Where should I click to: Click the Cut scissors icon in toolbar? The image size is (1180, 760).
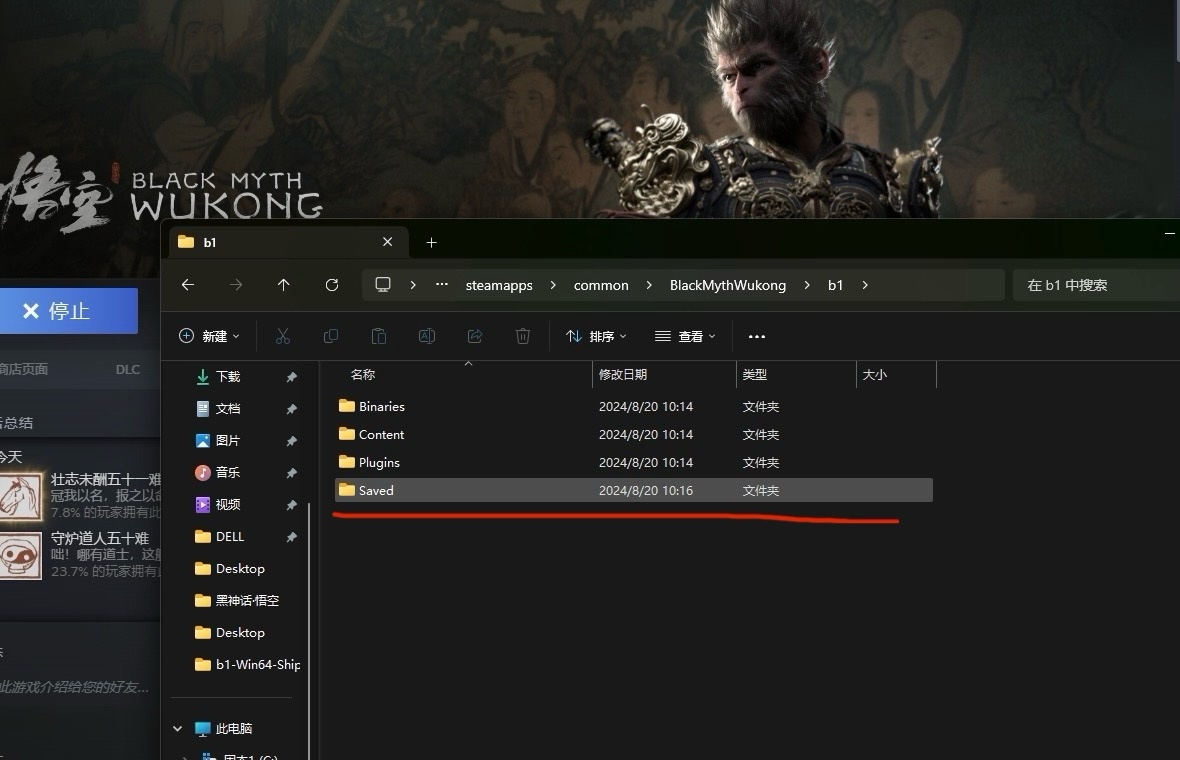(283, 336)
